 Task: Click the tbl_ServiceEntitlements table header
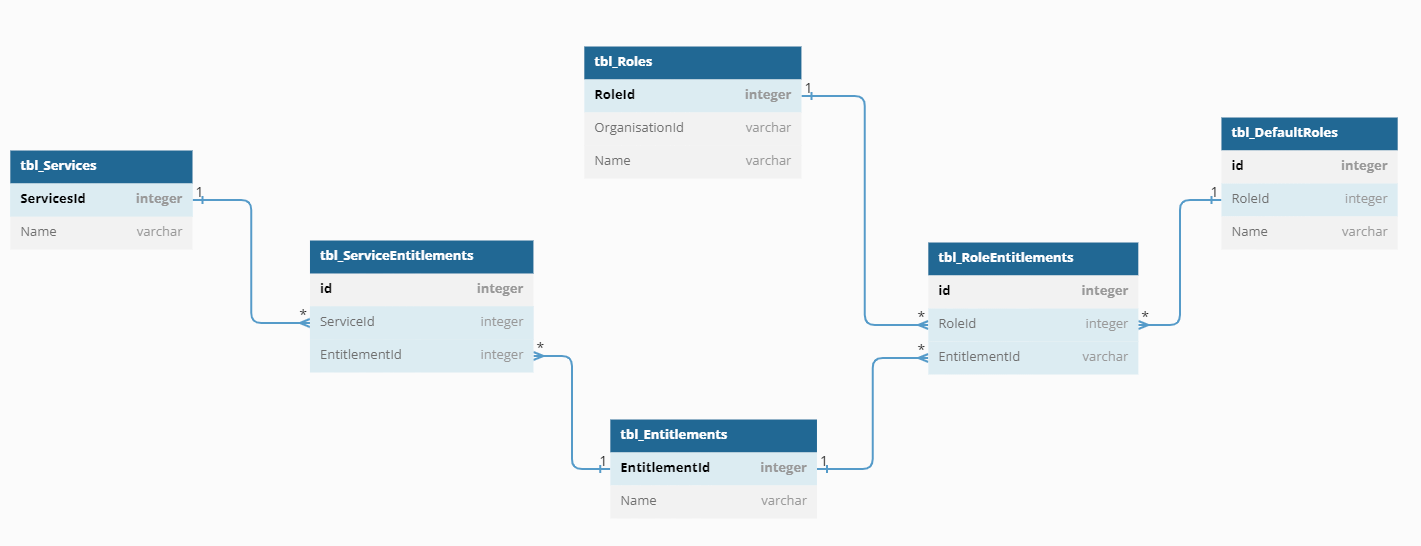pyautogui.click(x=421, y=256)
